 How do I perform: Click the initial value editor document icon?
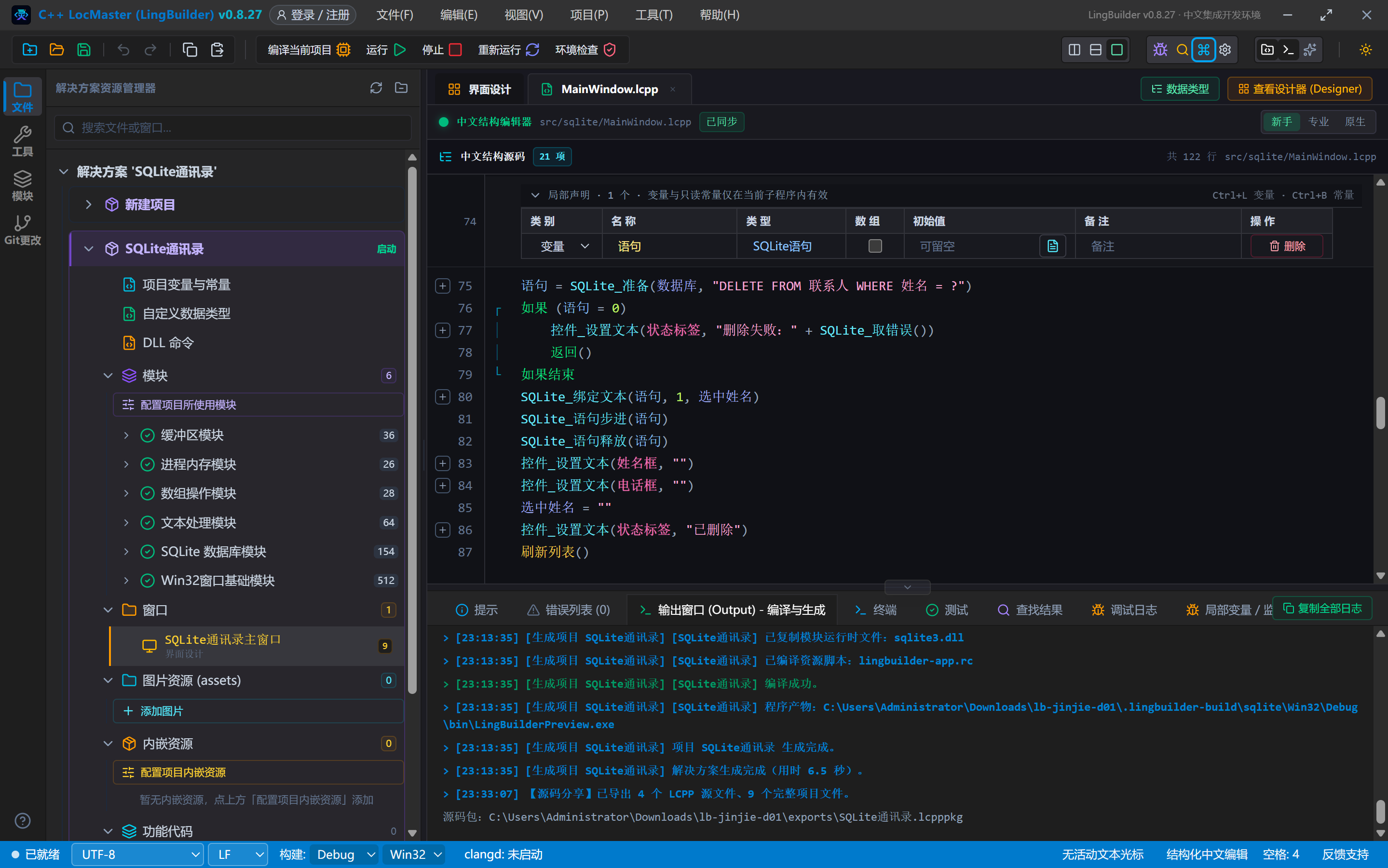point(1052,246)
